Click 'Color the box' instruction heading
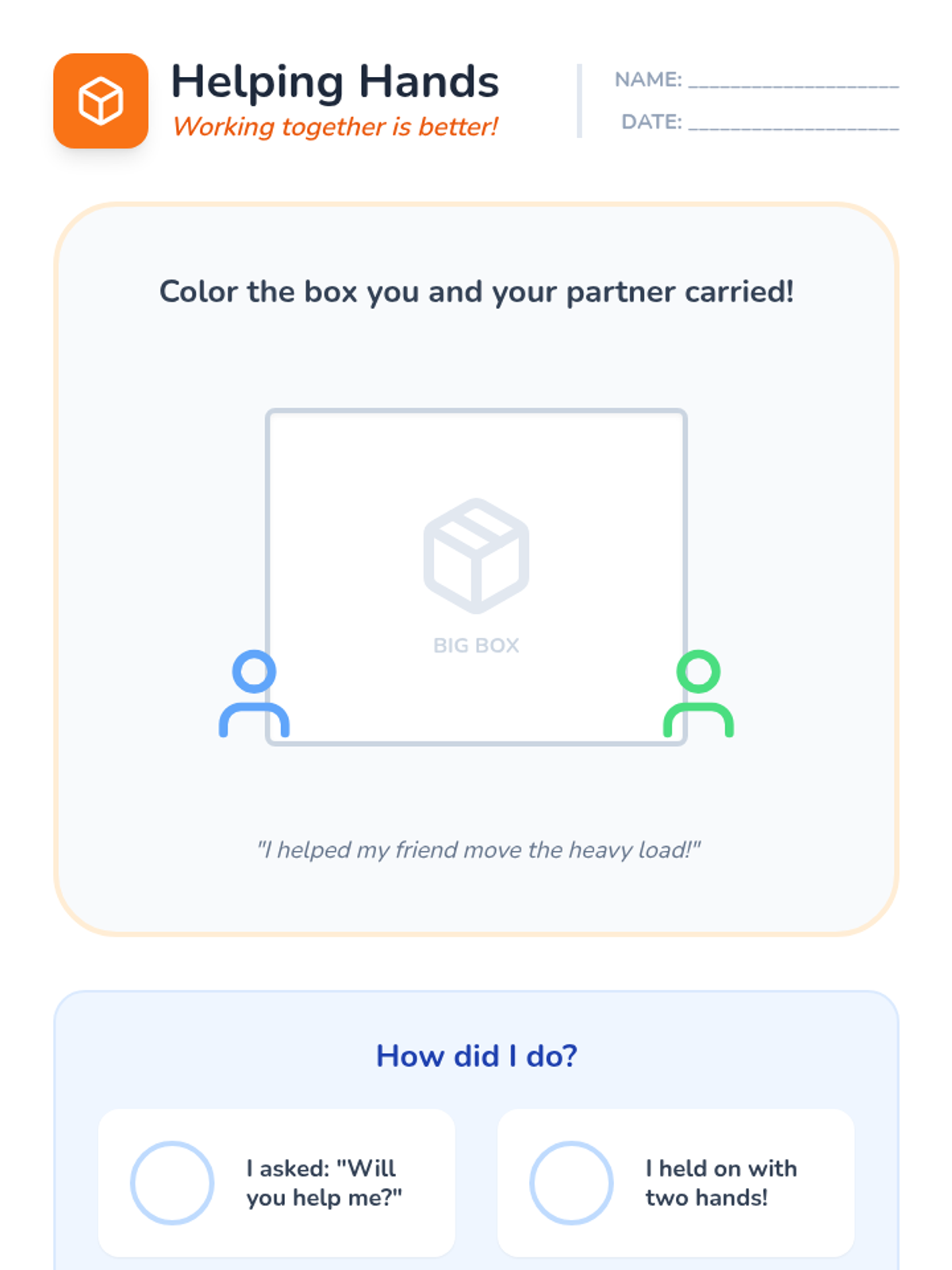This screenshot has height=1270, width=952. coord(476,292)
